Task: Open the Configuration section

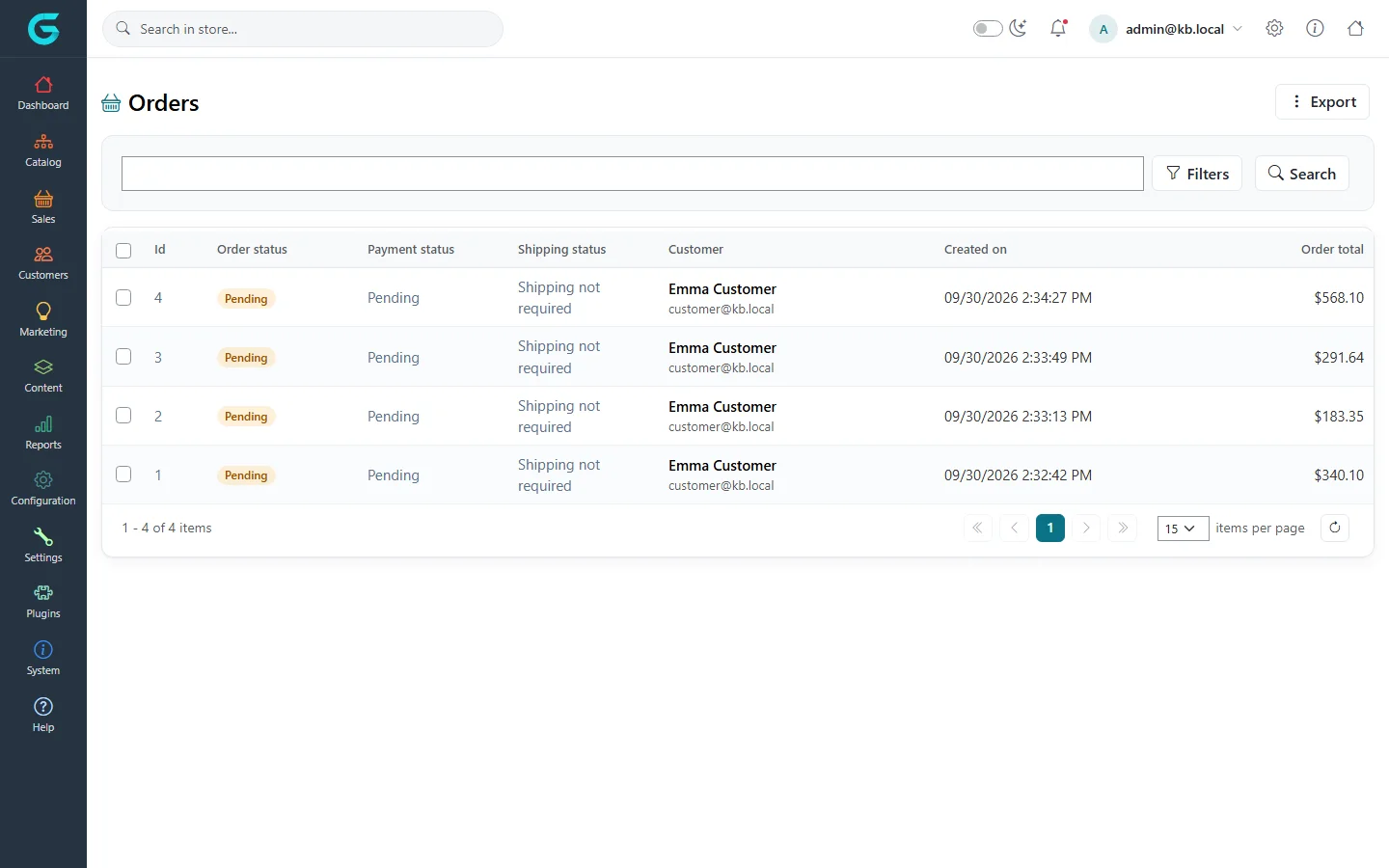Action: click(x=43, y=489)
